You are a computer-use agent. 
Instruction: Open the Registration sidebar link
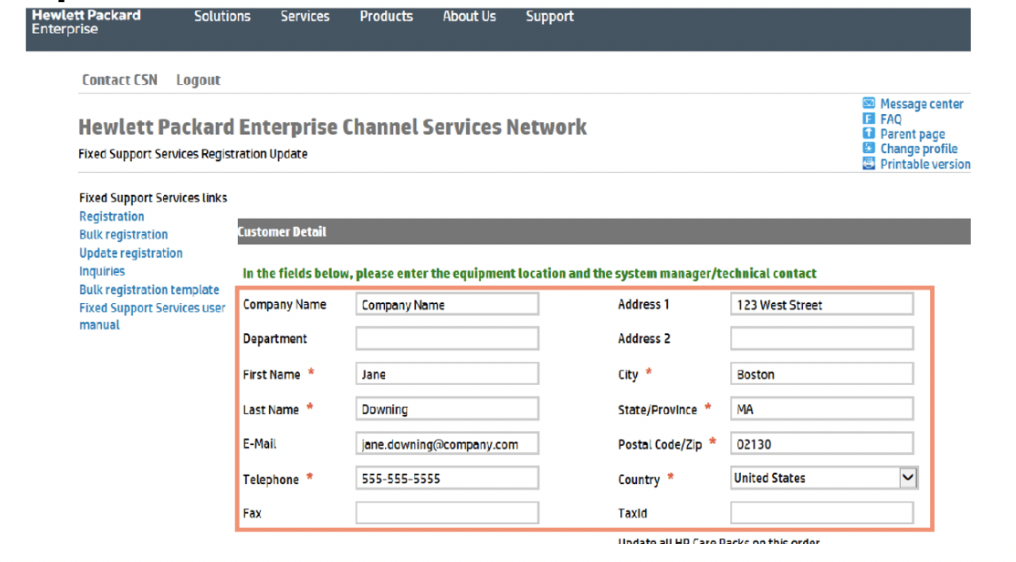click(x=111, y=217)
